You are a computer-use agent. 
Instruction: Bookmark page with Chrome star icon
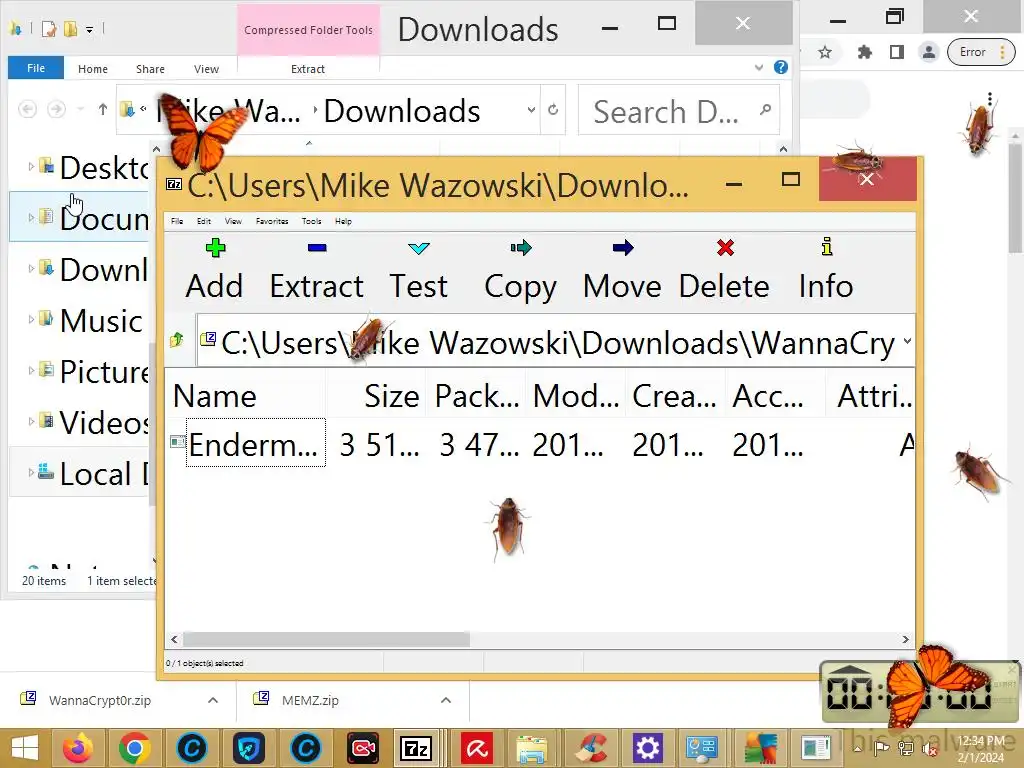pyautogui.click(x=825, y=52)
